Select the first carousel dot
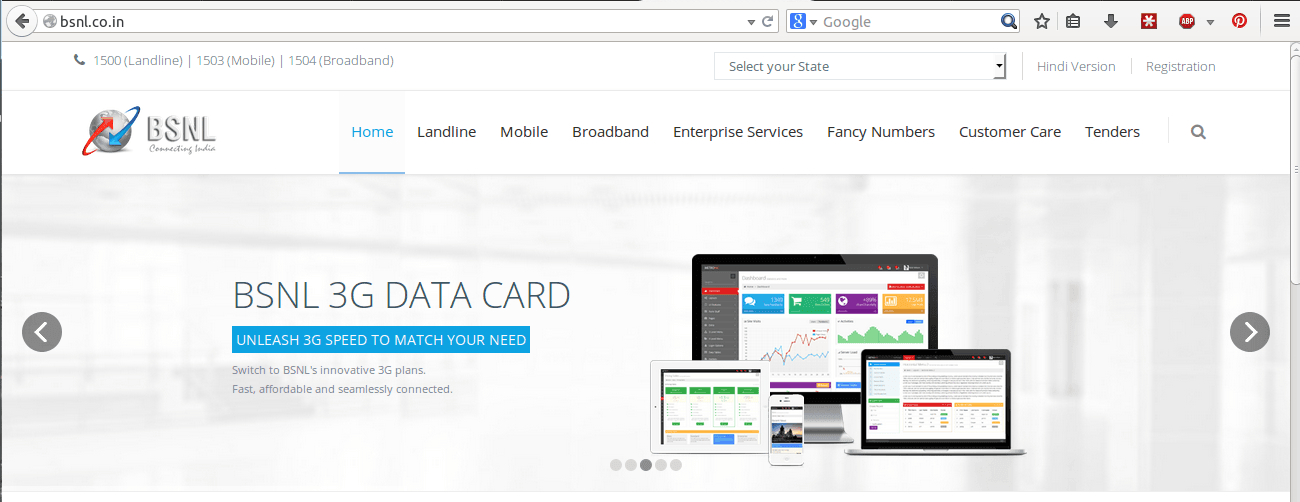Image resolution: width=1300 pixels, height=502 pixels. 616,465
